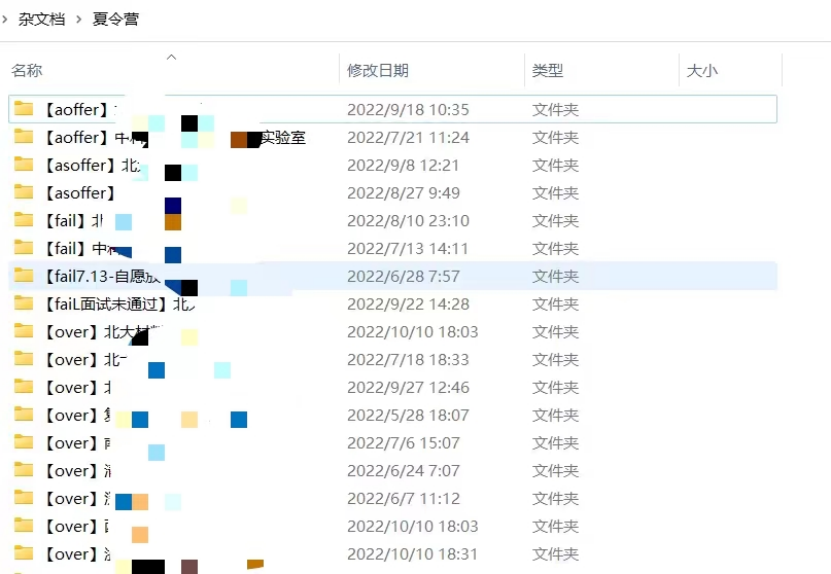Select folder icon of row dated 2022/8/10 23:10
Image resolution: width=831 pixels, height=574 pixels.
tap(23, 220)
